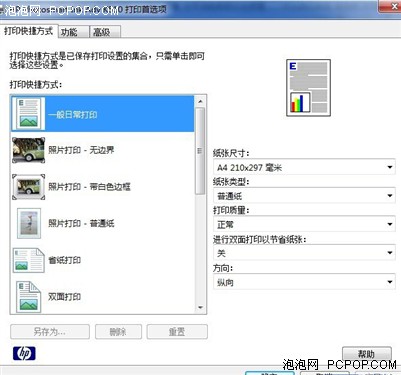This screenshot has width=401, height=375.
Task: Click the 重置 button
Action: (x=177, y=332)
